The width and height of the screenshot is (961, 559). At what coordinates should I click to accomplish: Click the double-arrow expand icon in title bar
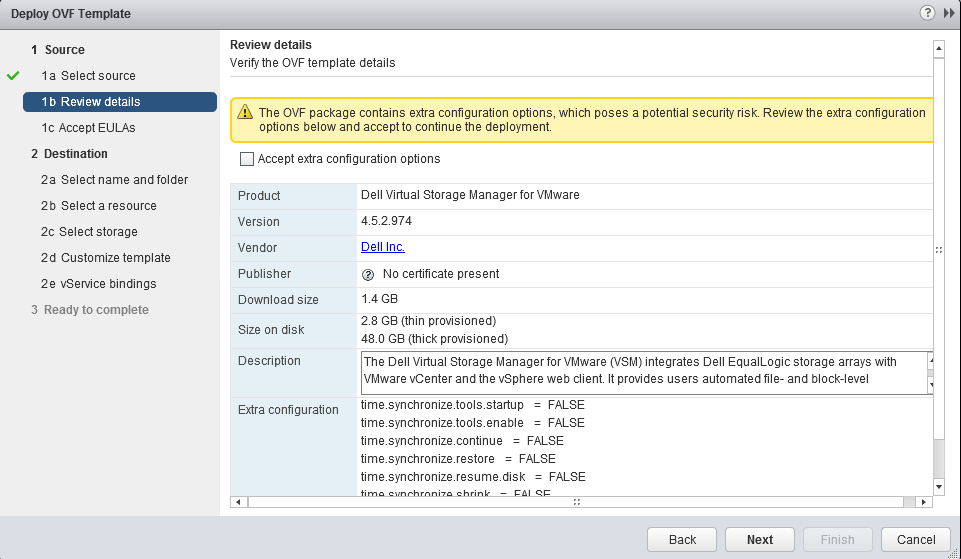click(x=948, y=13)
